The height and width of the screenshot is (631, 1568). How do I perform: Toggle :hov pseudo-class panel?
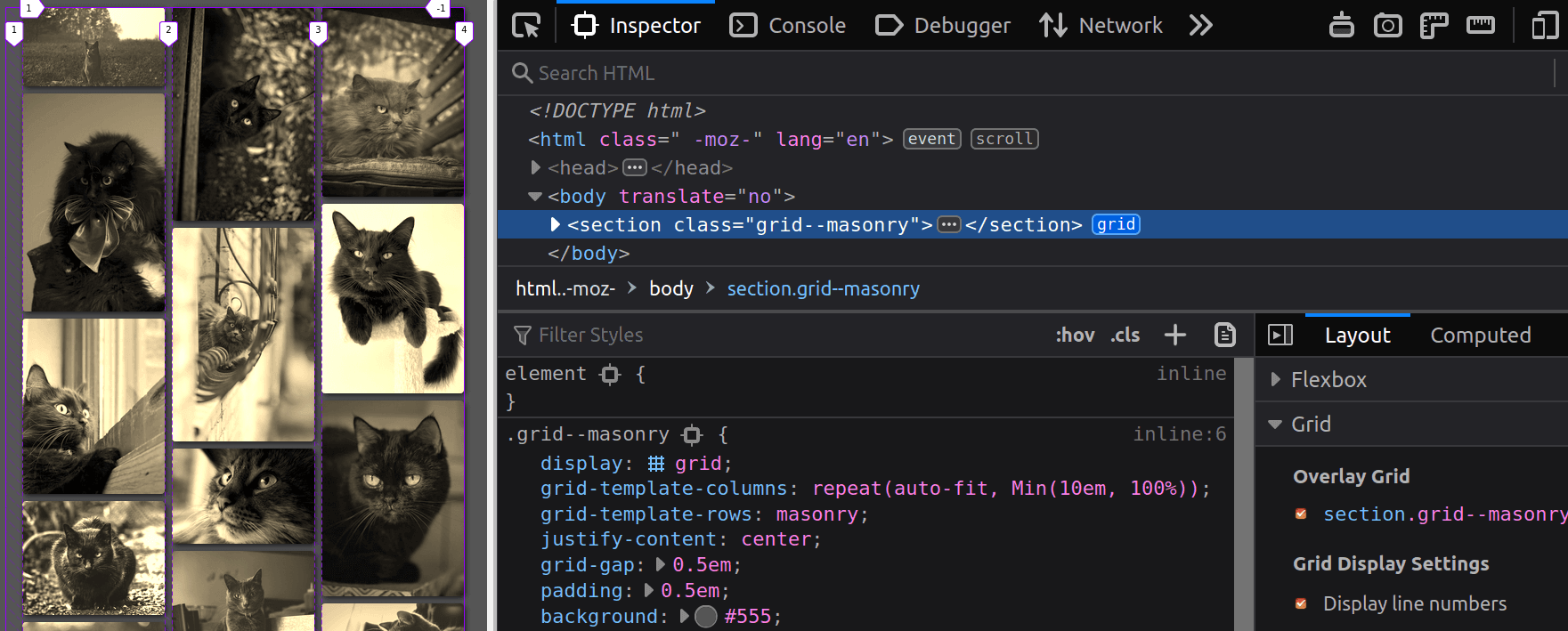[x=1075, y=335]
